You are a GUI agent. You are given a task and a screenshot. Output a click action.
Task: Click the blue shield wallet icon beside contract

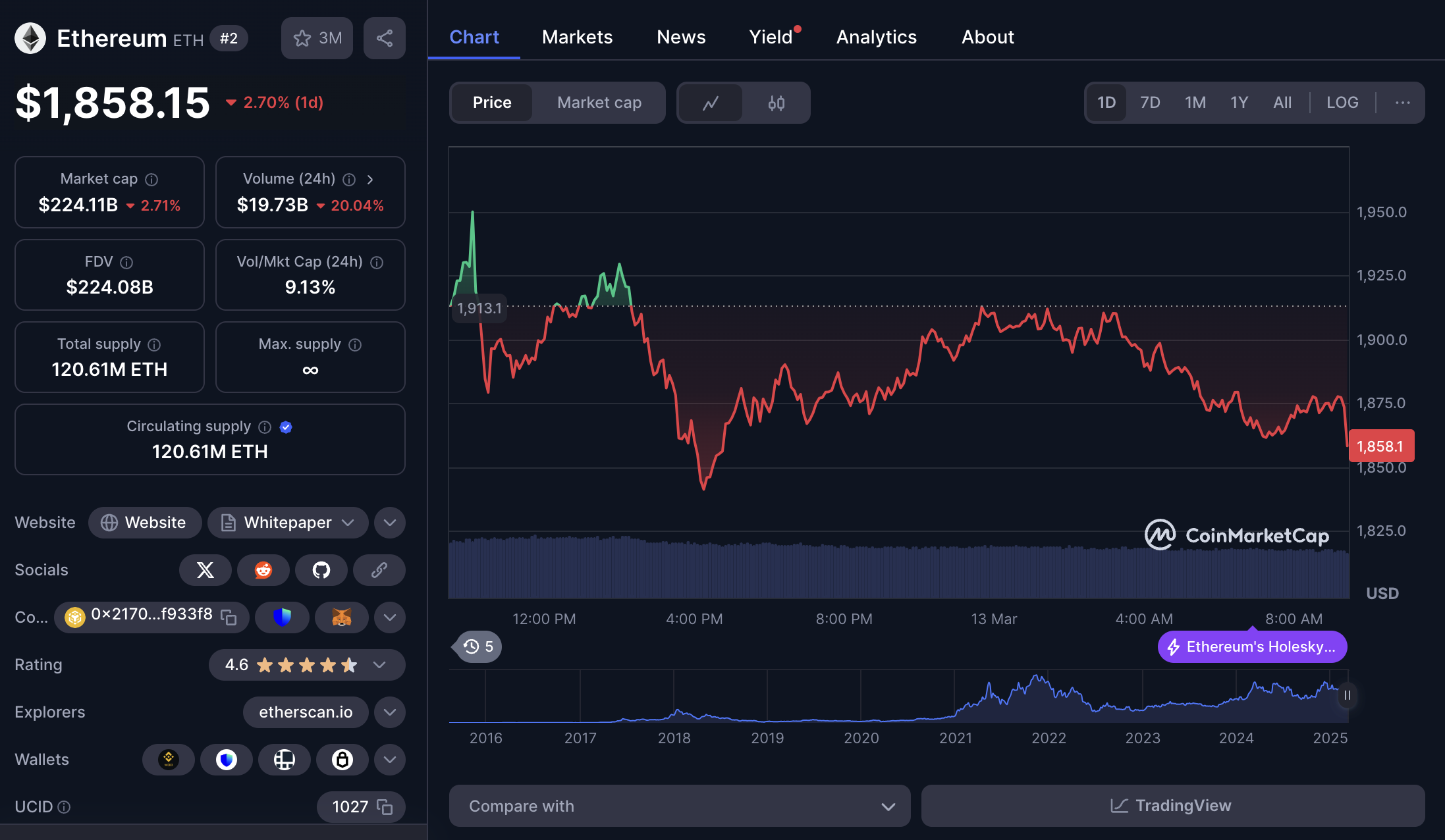(282, 617)
